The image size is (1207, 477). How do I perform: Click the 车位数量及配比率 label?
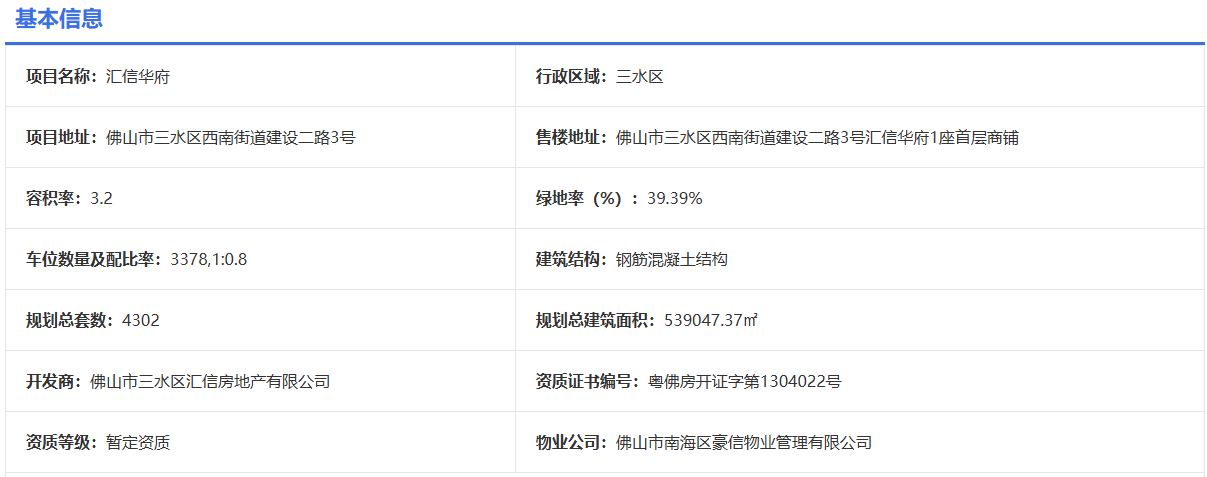(x=94, y=259)
